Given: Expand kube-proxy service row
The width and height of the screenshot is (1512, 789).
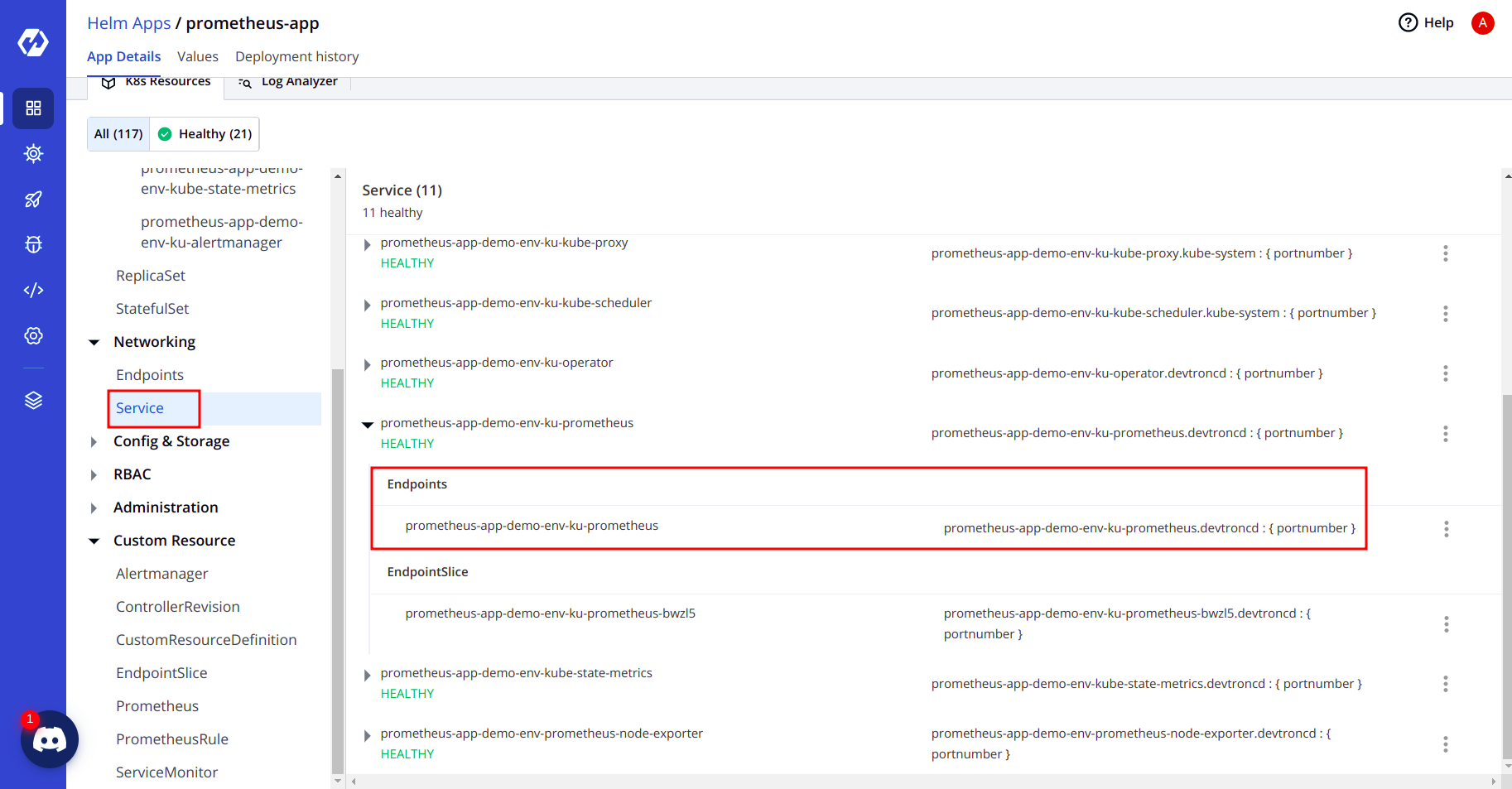Looking at the screenshot, I should coord(367,245).
